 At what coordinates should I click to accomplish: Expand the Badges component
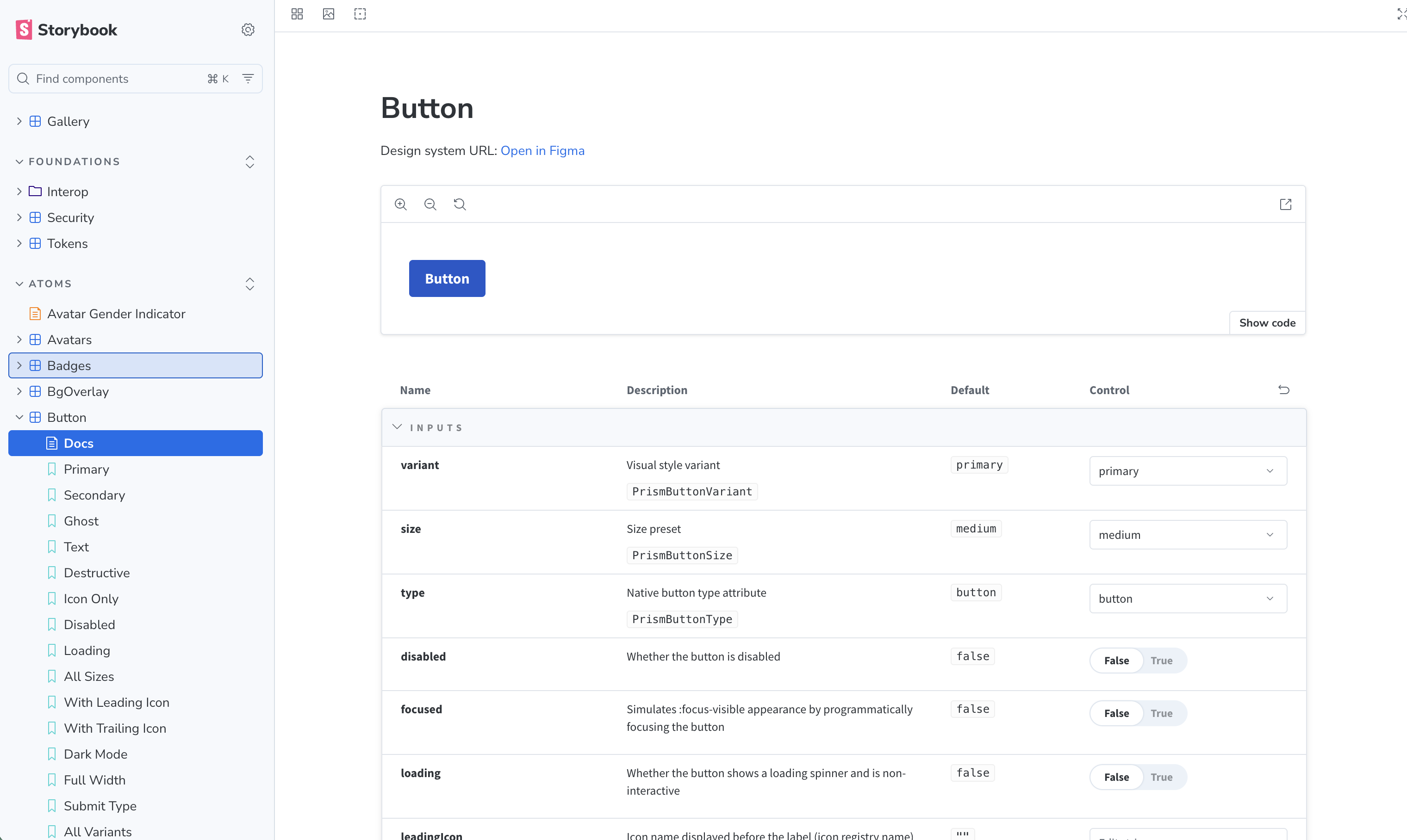coord(135,366)
